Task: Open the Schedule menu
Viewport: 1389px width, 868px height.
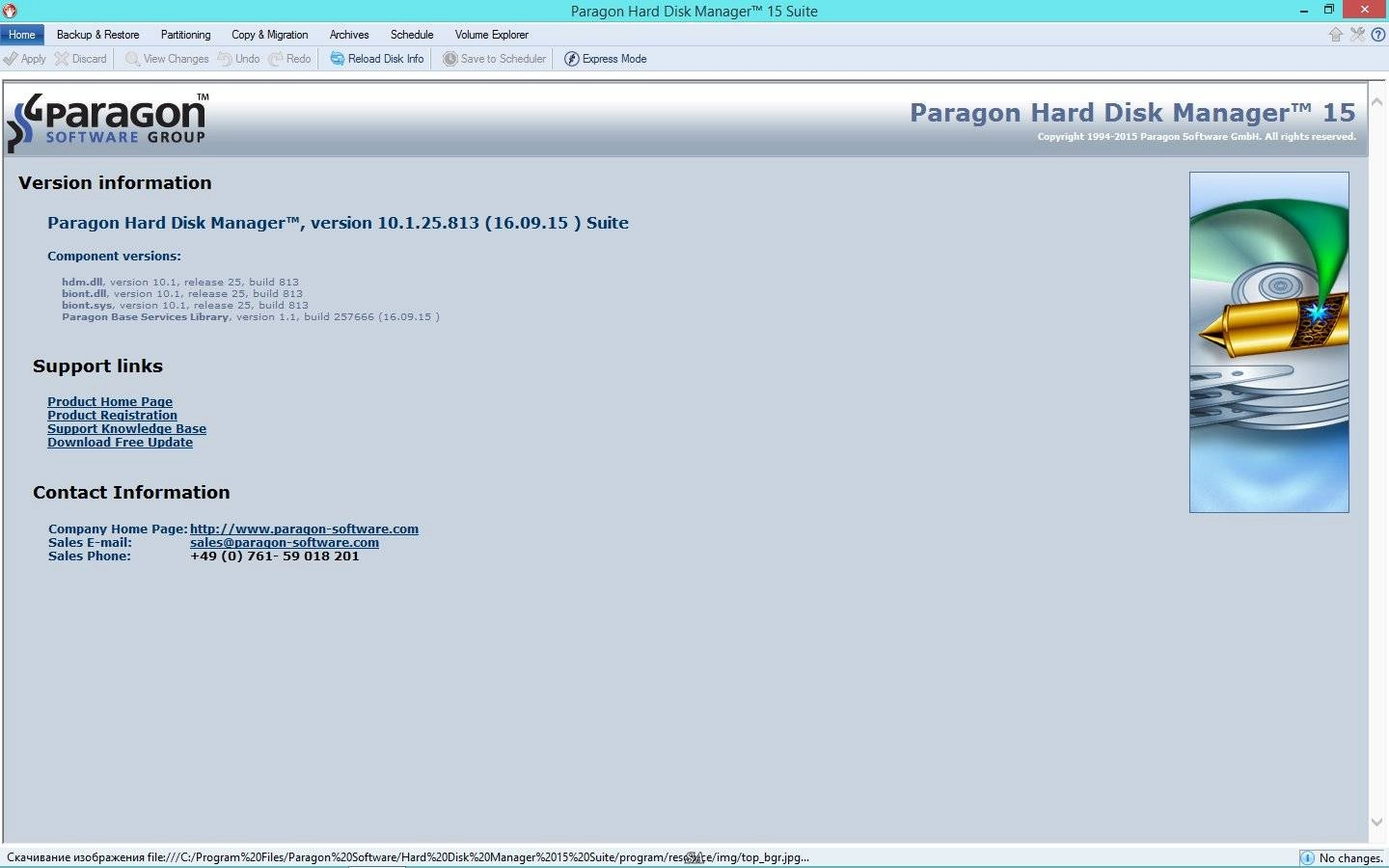Action: tap(412, 35)
